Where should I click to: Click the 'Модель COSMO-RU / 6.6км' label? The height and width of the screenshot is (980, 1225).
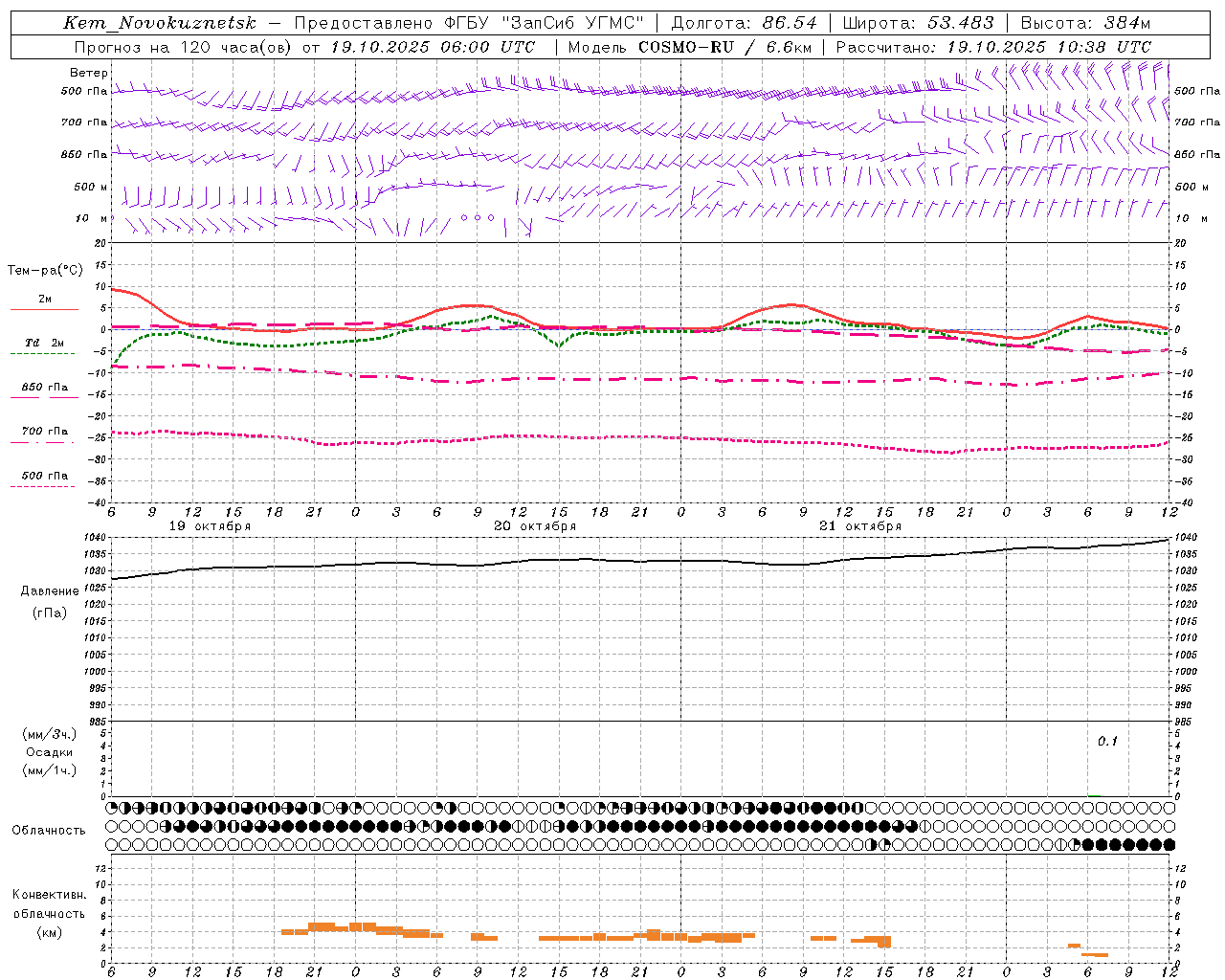click(690, 47)
